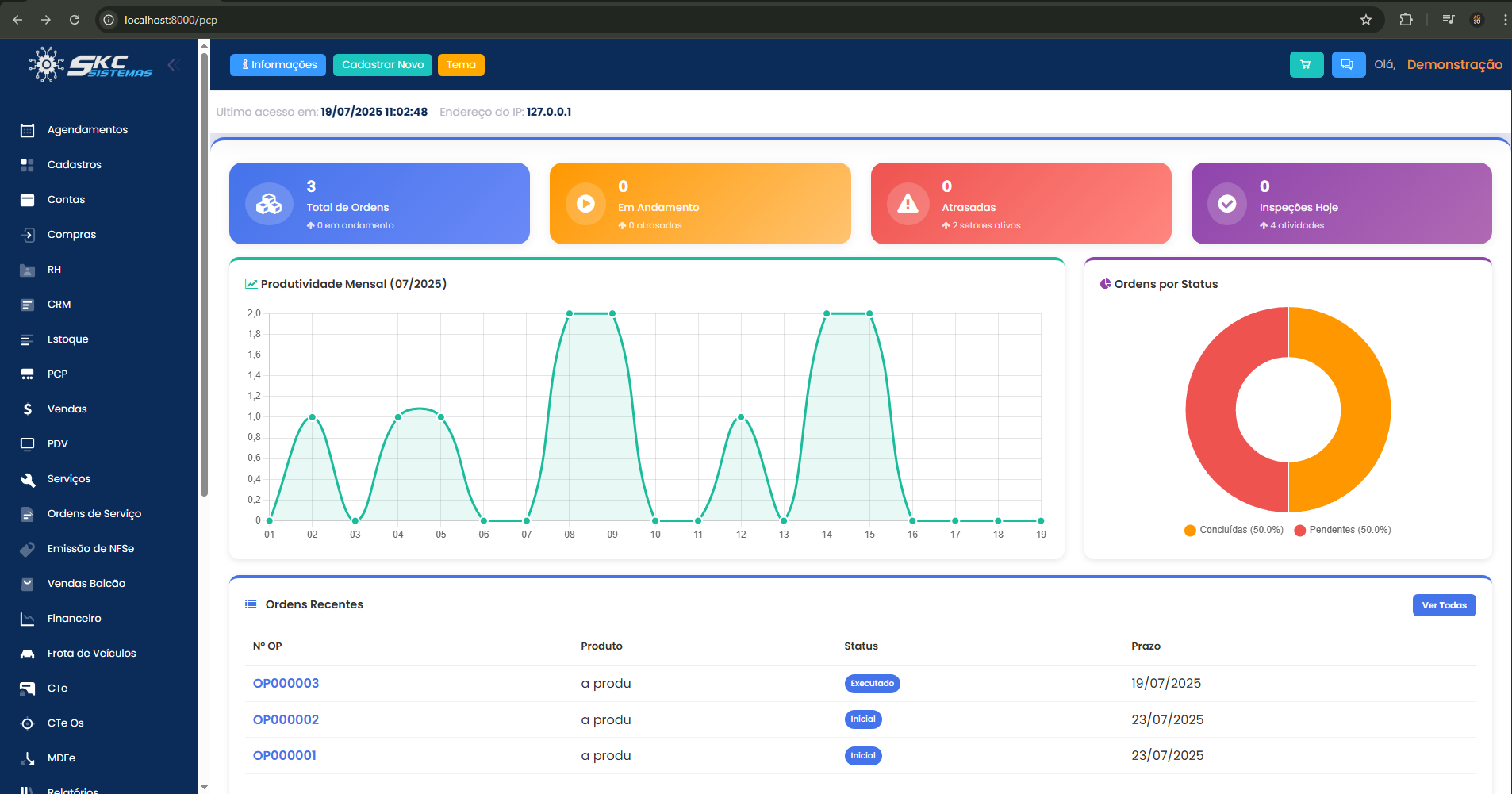Click the Ver Todas button
This screenshot has width=1512, height=794.
1444,605
